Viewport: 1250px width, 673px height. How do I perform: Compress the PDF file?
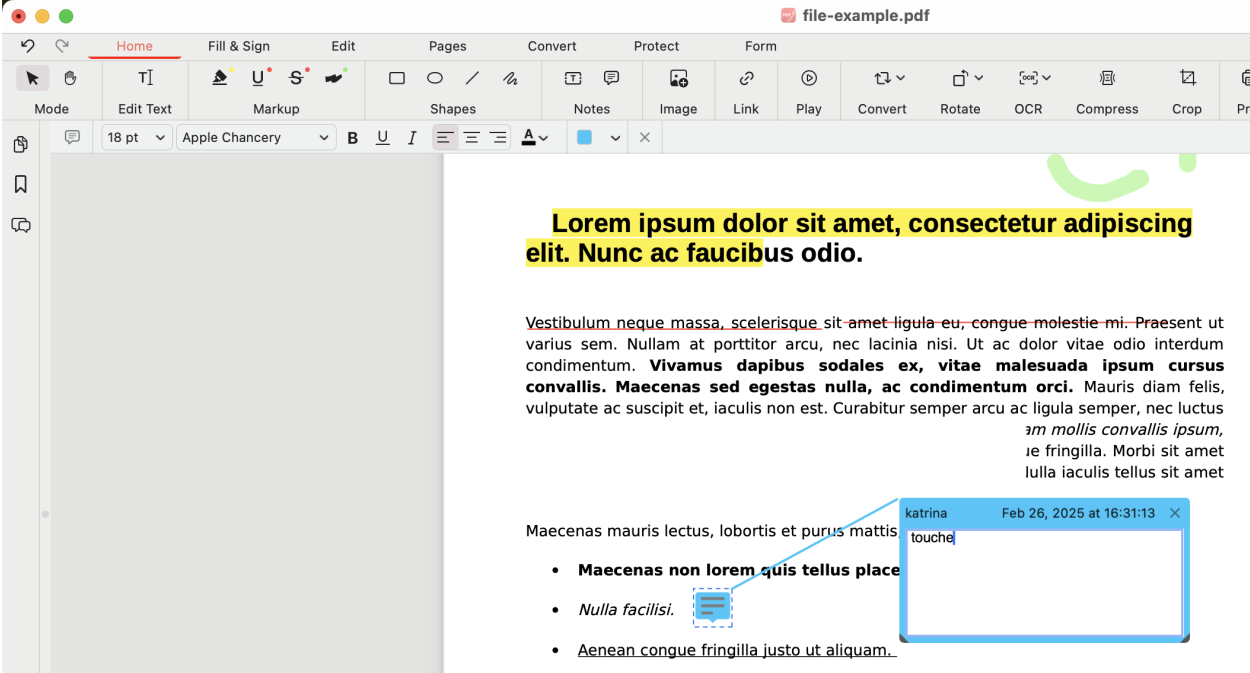pyautogui.click(x=1107, y=77)
